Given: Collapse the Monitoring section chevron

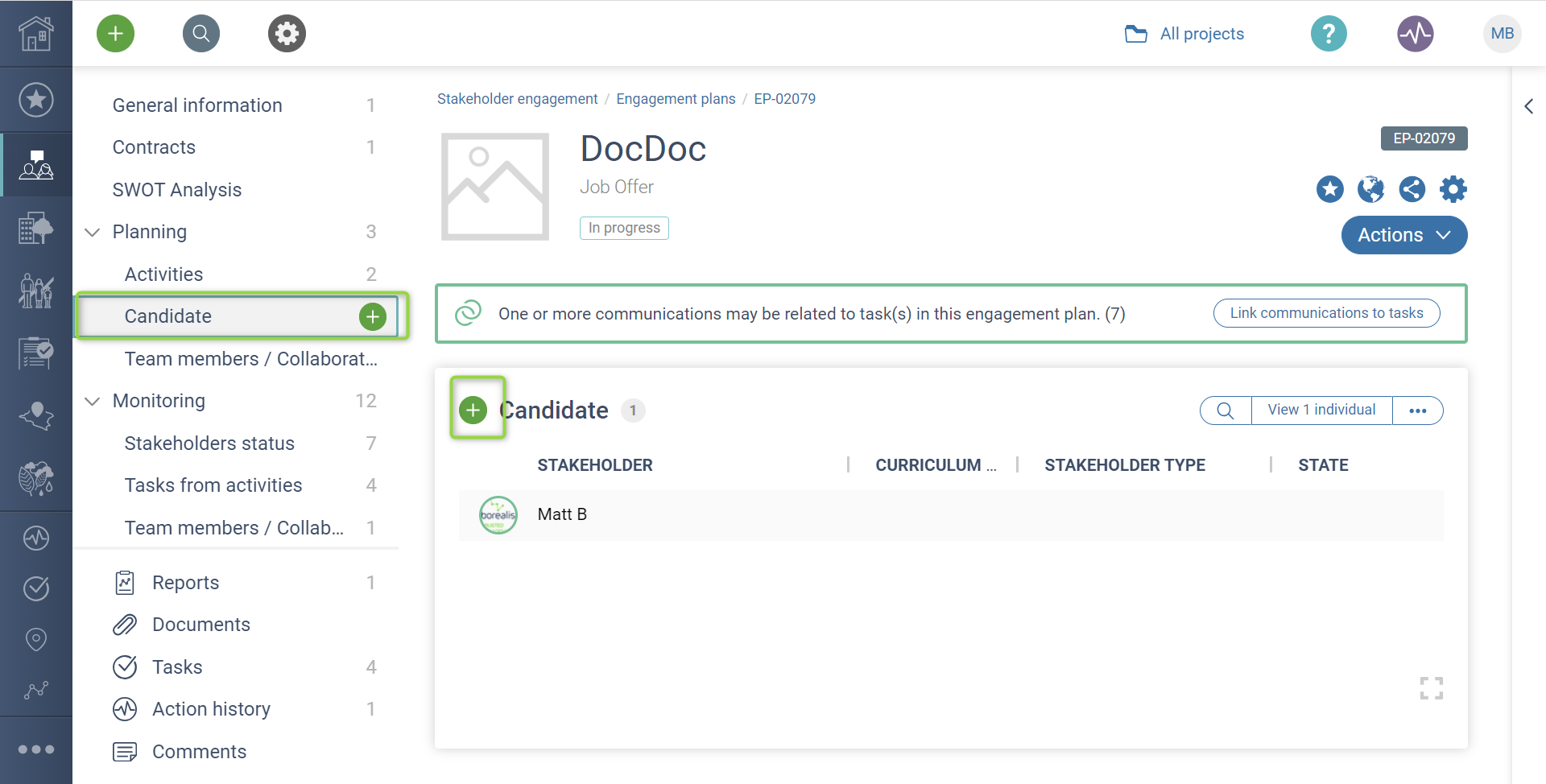Looking at the screenshot, I should point(92,401).
